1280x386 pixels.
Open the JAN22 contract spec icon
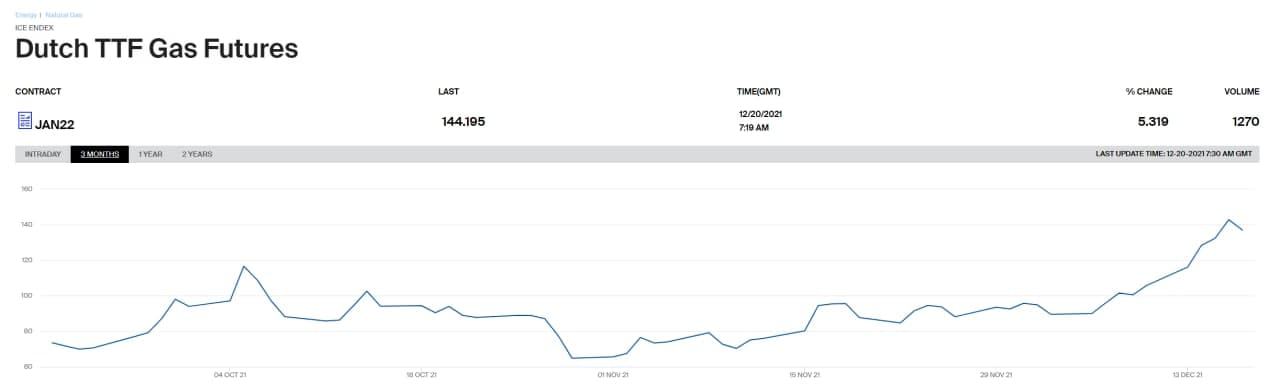[x=25, y=121]
